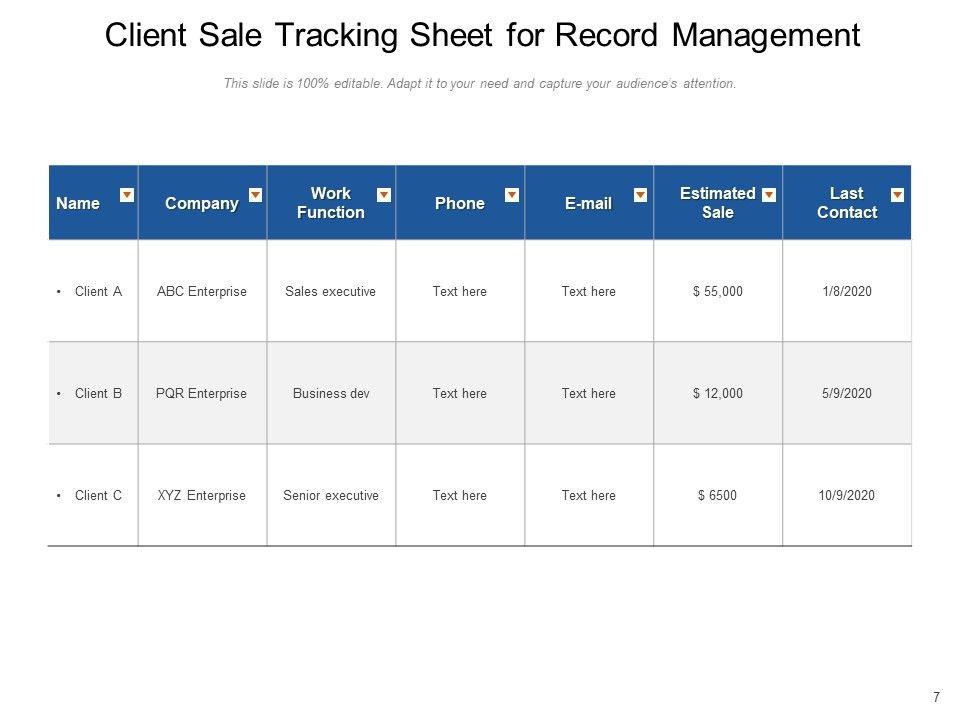960x720 pixels.
Task: Open the E-mail column filter arrow
Action: (640, 195)
